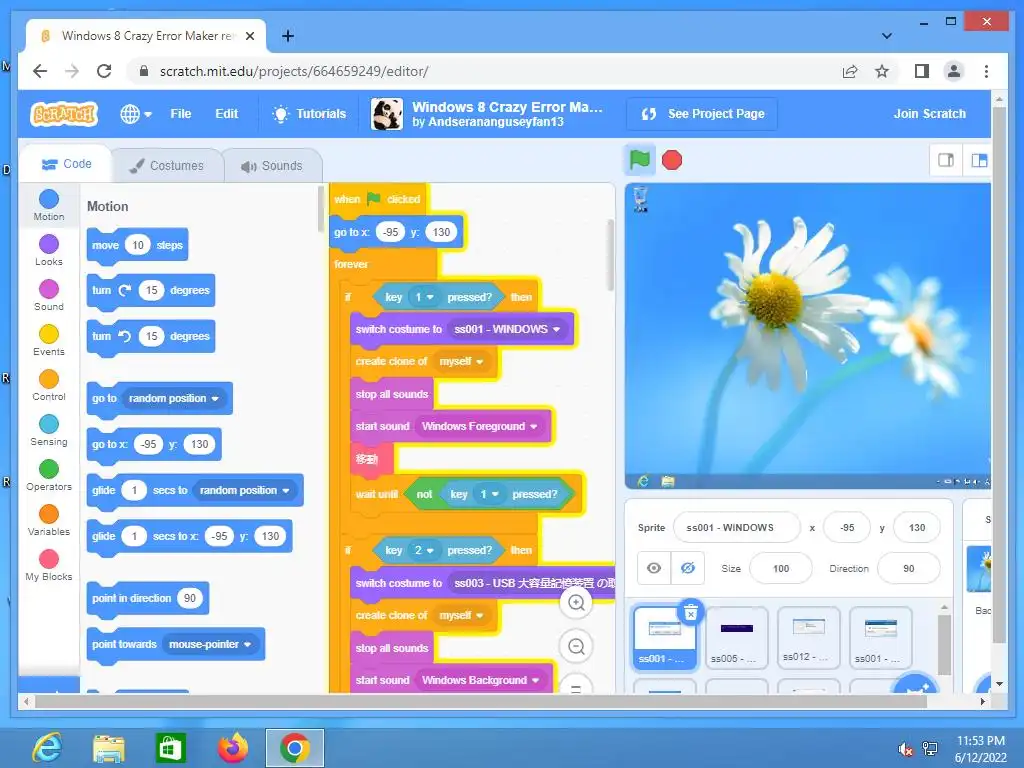Edit the sprite x position field

847,528
